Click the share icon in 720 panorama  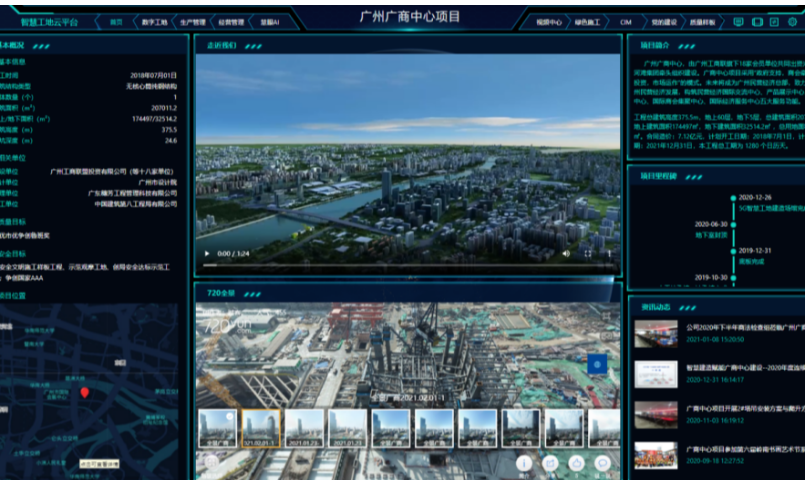coord(550,463)
